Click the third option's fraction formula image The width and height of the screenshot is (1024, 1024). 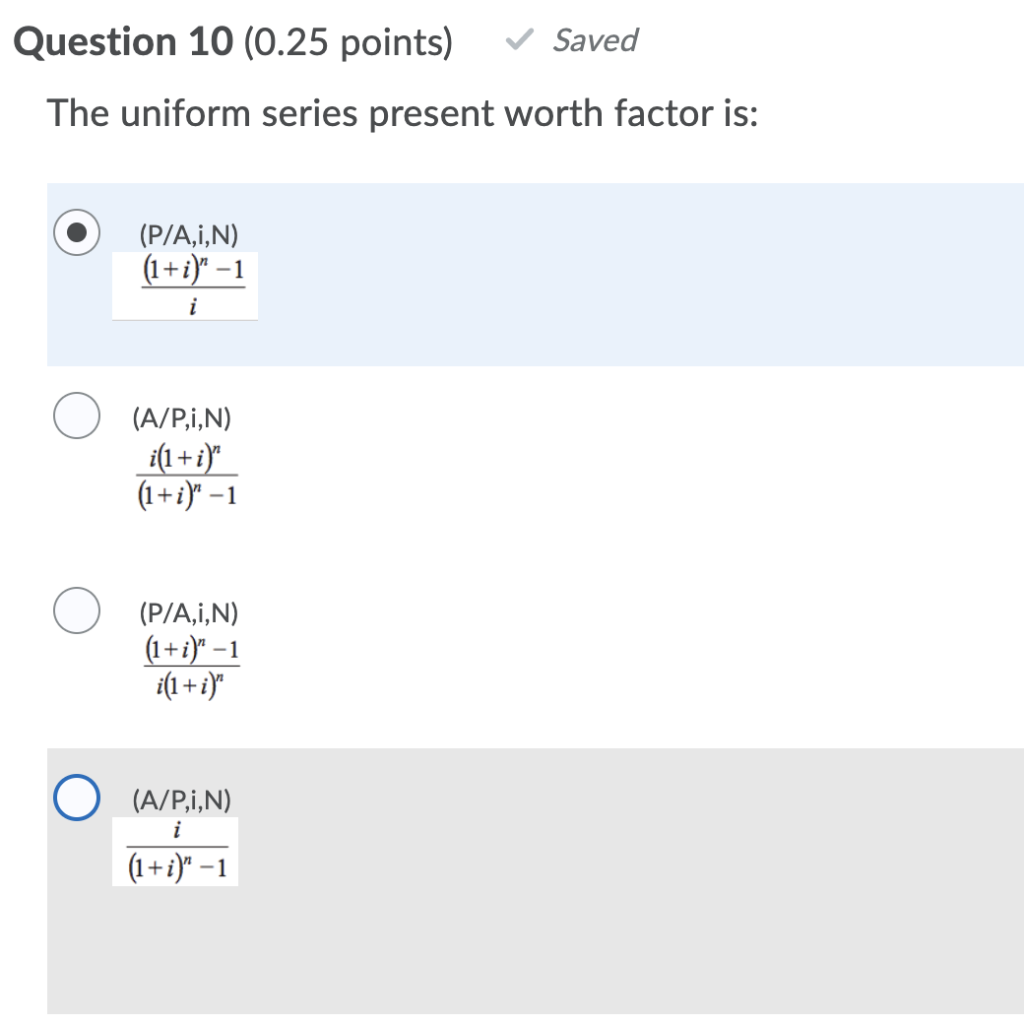(190, 665)
